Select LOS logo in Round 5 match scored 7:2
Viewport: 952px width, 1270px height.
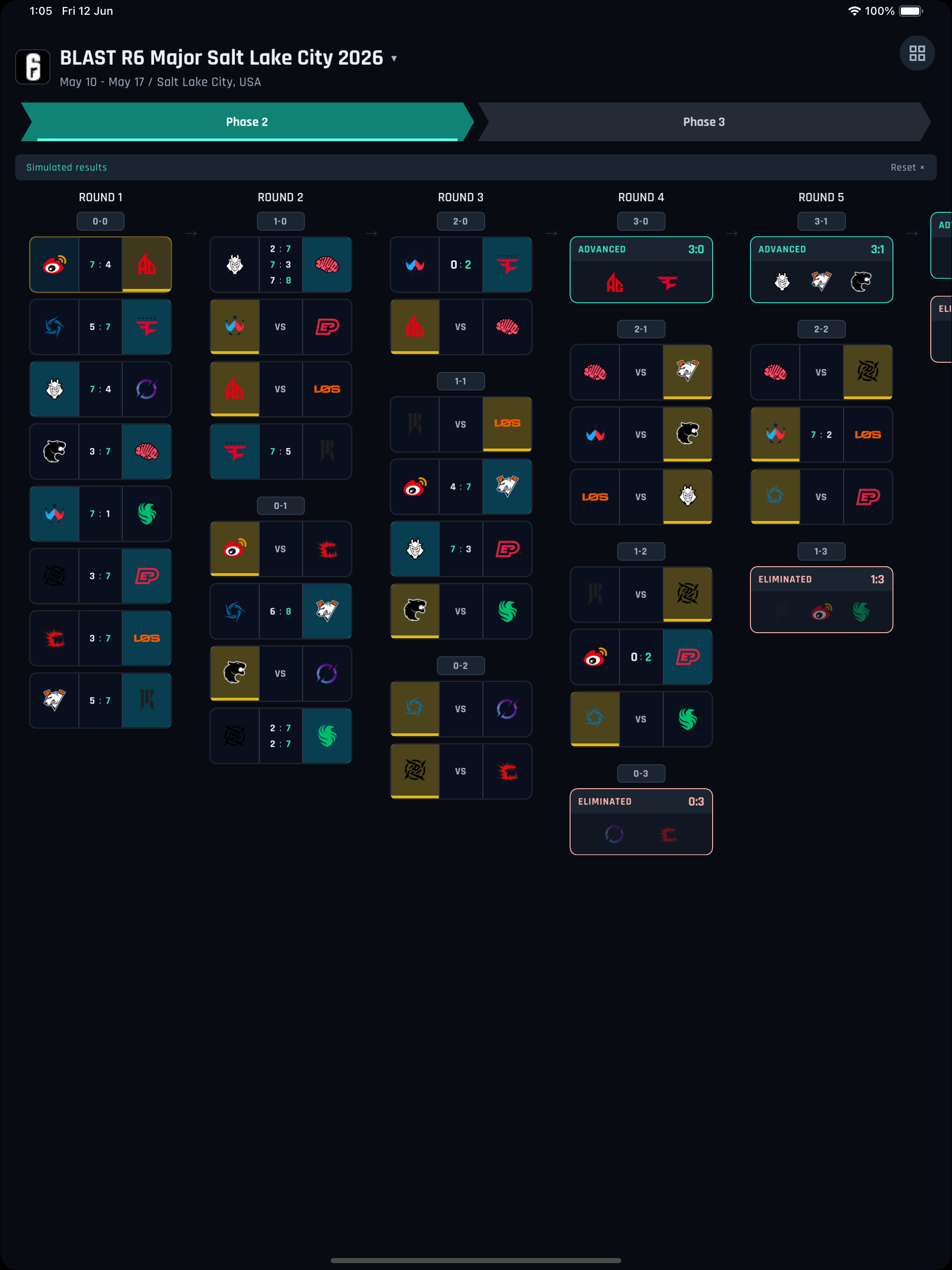pos(868,435)
